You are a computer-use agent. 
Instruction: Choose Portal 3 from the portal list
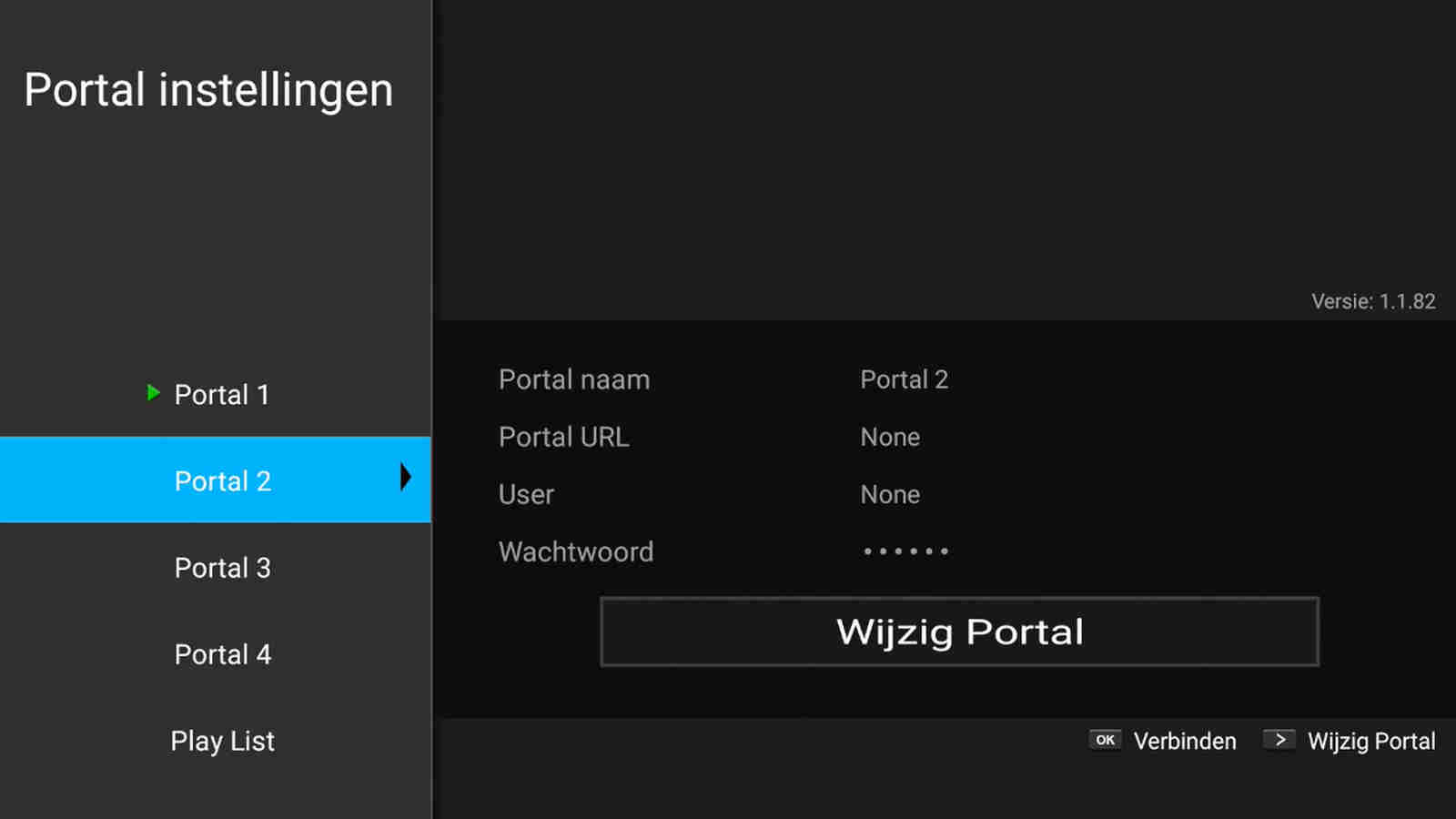coord(222,568)
